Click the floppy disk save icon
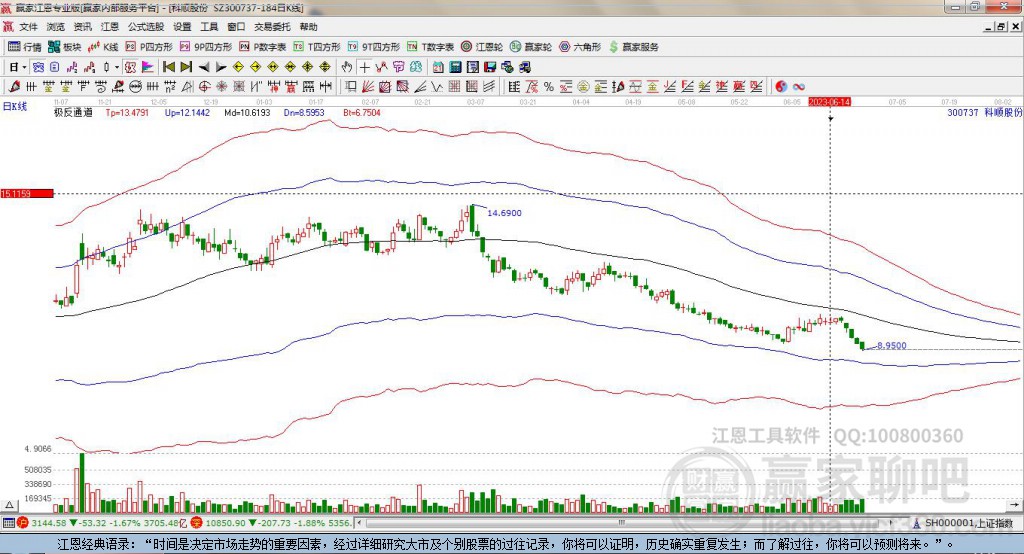Viewport: 1024px width, 554px height. point(490,67)
